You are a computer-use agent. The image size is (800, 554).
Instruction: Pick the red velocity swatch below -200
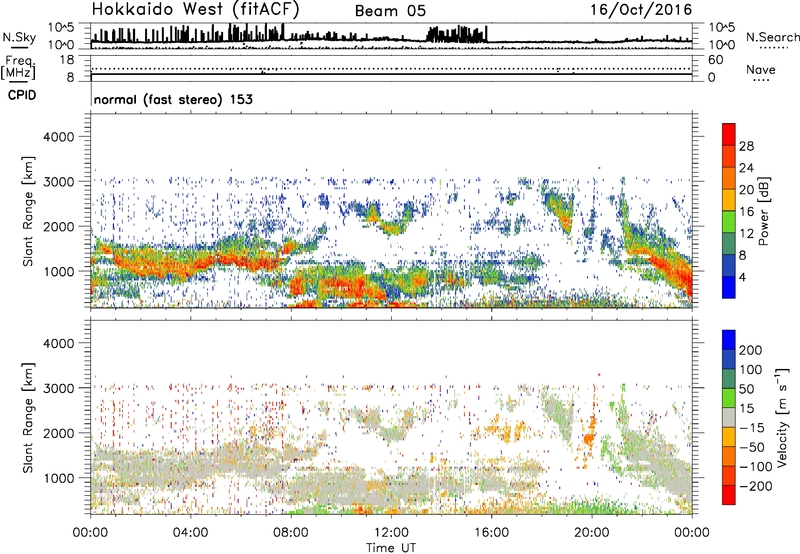click(x=729, y=495)
